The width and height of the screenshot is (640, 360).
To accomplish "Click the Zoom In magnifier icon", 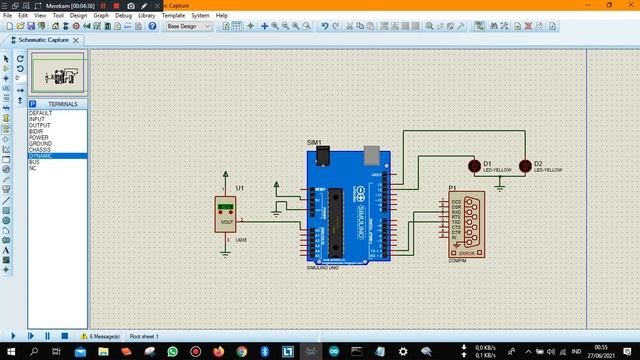I will pos(275,26).
